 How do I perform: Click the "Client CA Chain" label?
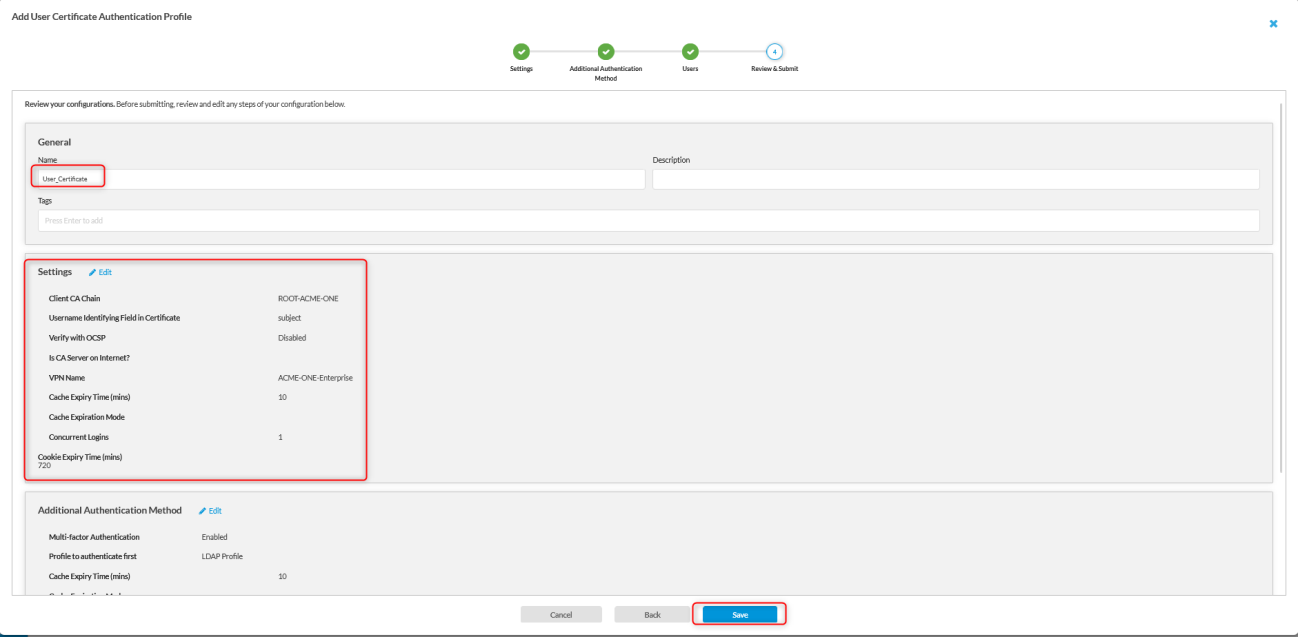point(75,298)
